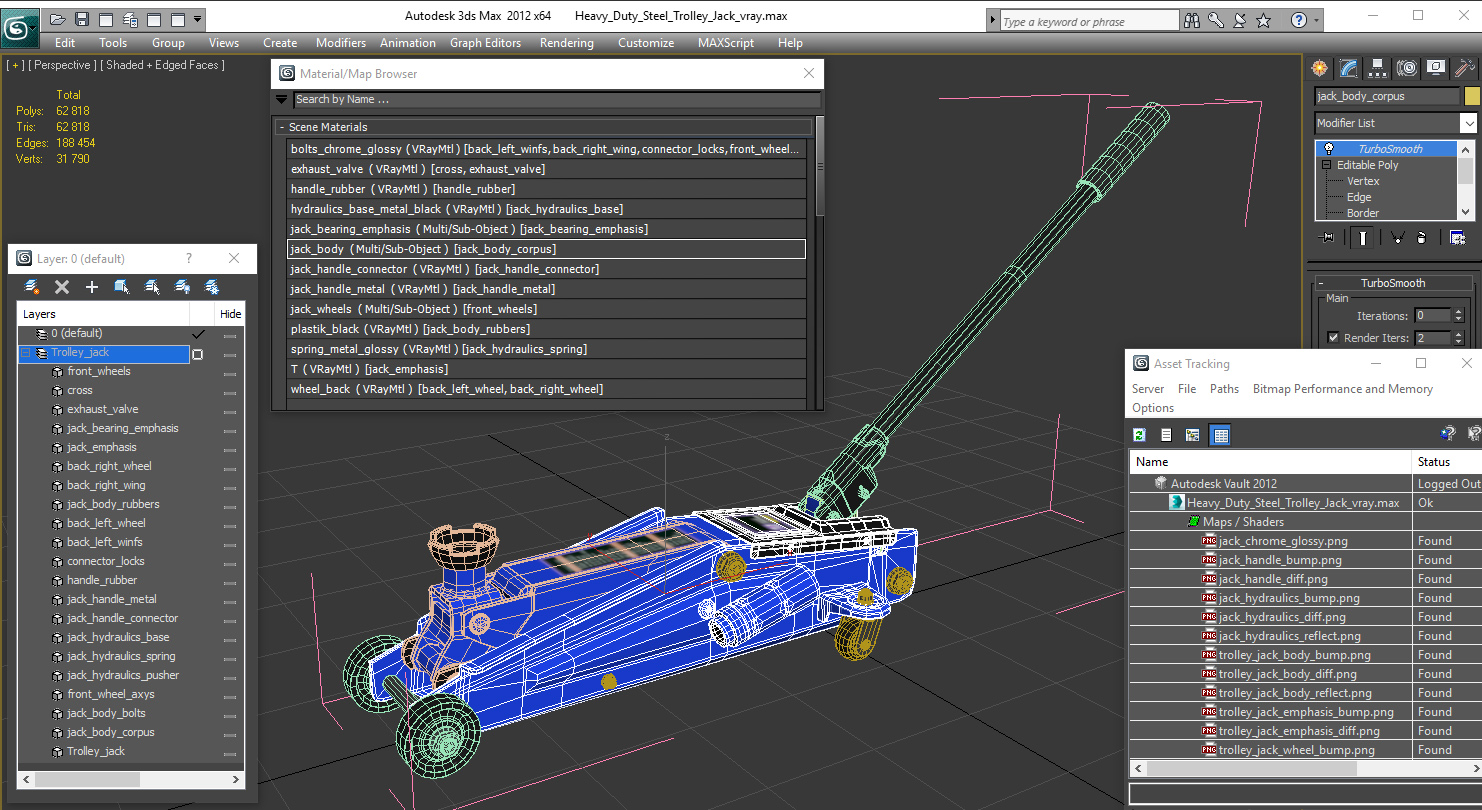Click Select Highlighted Objects and Layers icon

point(122,287)
